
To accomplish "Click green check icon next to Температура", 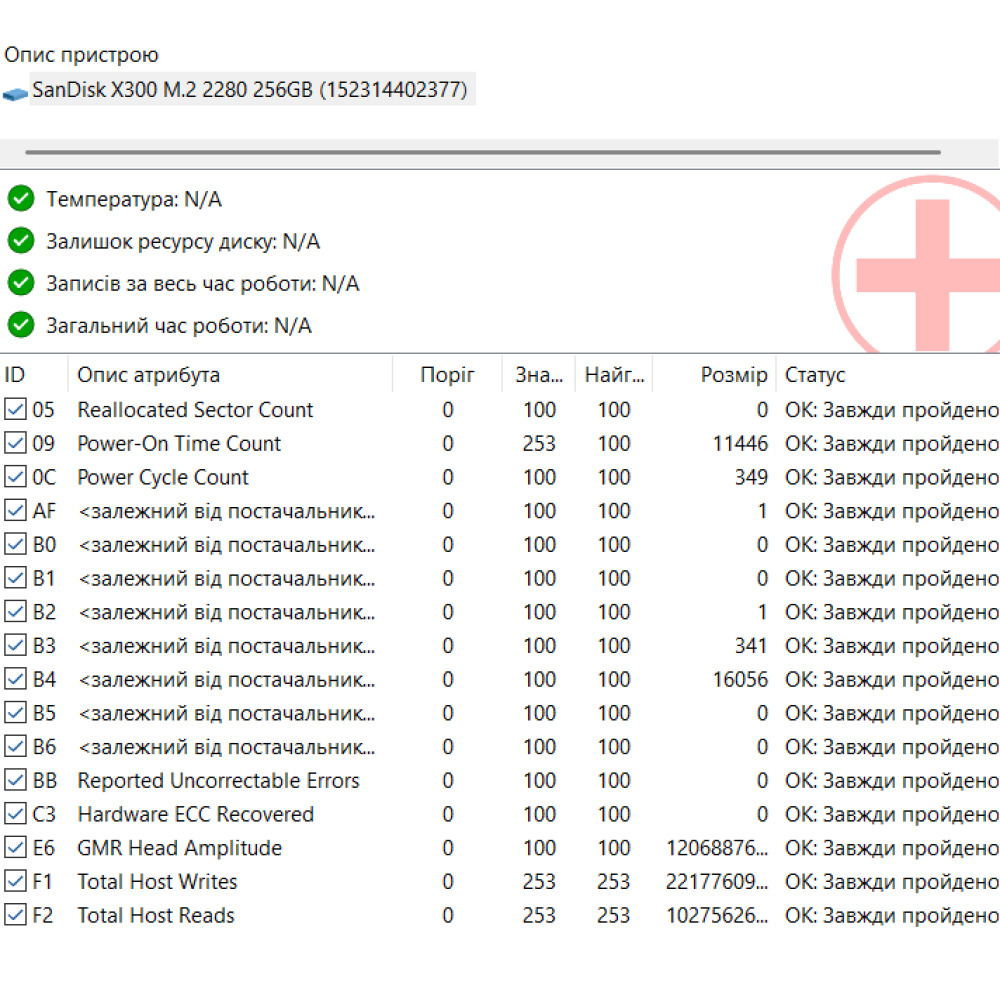I will tap(21, 199).
